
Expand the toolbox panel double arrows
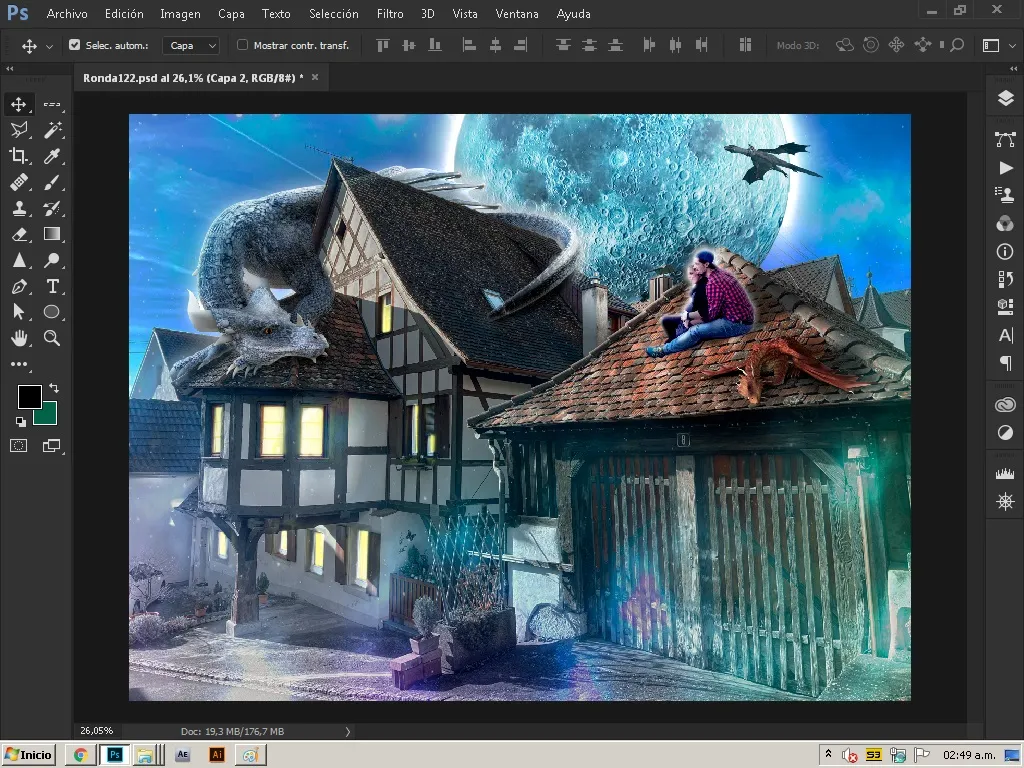pyautogui.click(x=9, y=69)
